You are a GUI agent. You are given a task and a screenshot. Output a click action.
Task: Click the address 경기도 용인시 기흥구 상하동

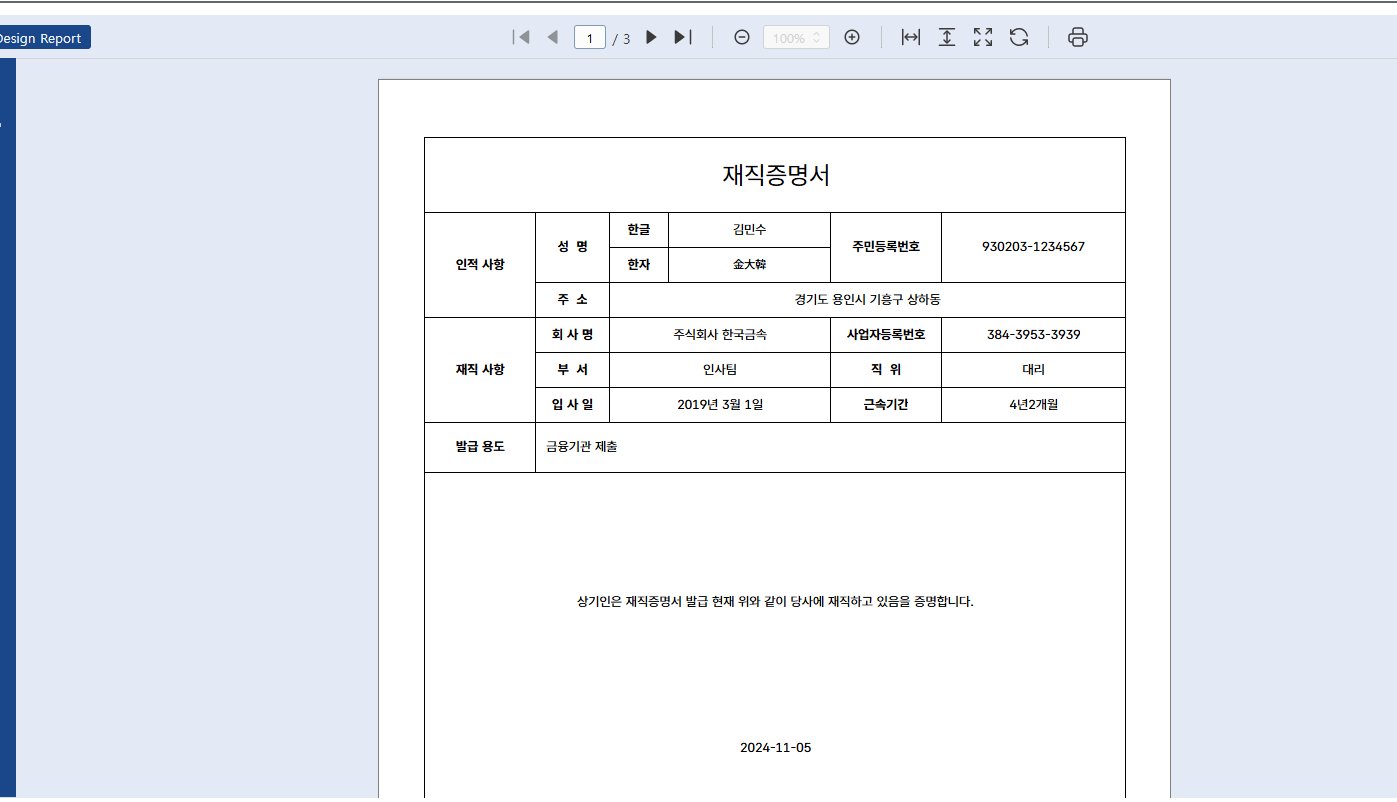click(x=867, y=300)
